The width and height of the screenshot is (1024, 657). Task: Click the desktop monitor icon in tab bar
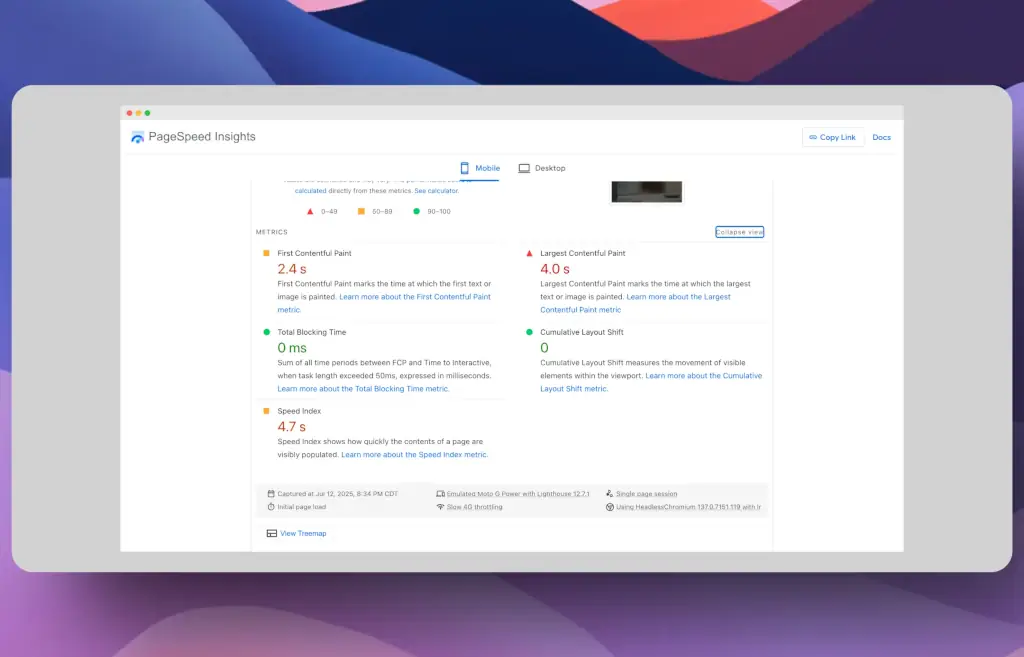[524, 168]
